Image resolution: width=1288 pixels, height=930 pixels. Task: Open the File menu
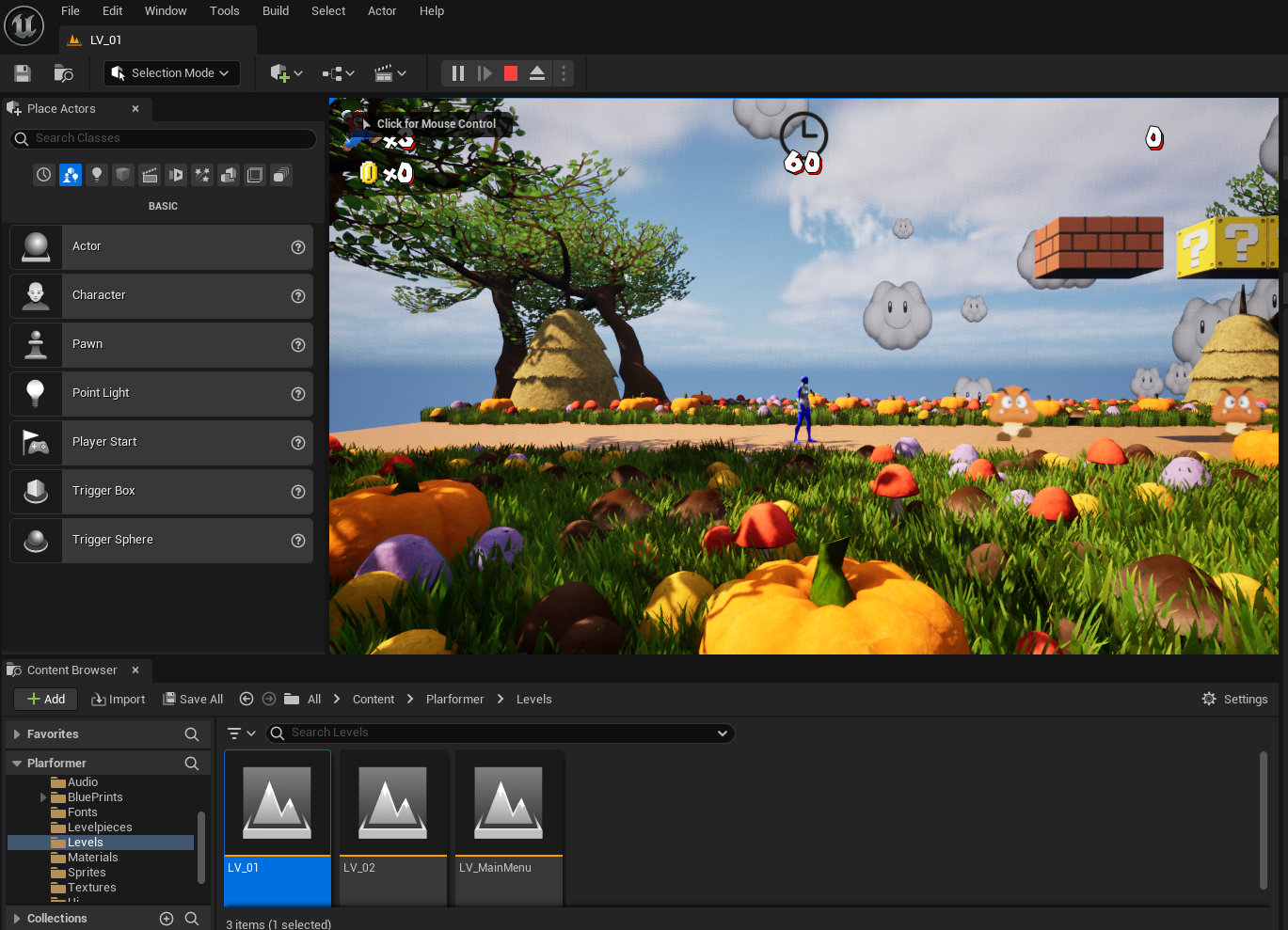tap(71, 11)
